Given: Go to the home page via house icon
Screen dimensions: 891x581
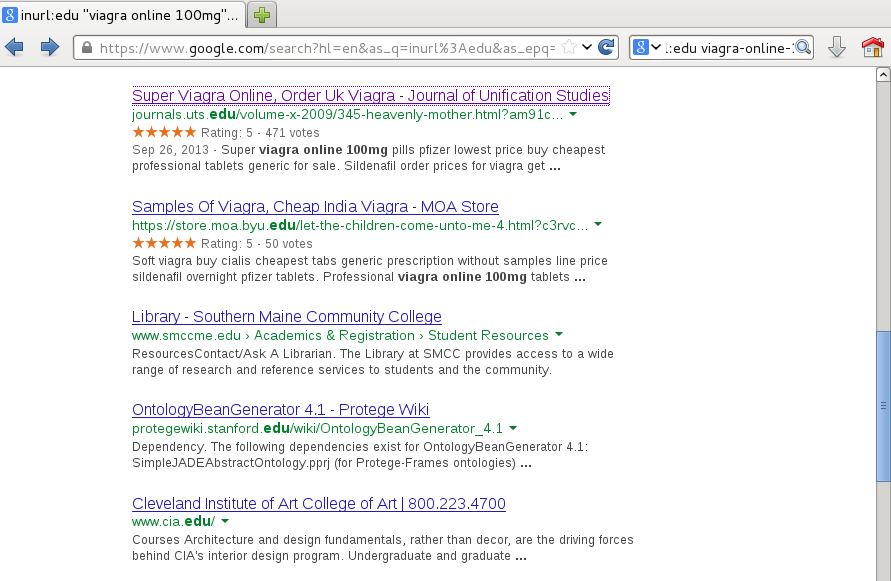Looking at the screenshot, I should point(873,47).
